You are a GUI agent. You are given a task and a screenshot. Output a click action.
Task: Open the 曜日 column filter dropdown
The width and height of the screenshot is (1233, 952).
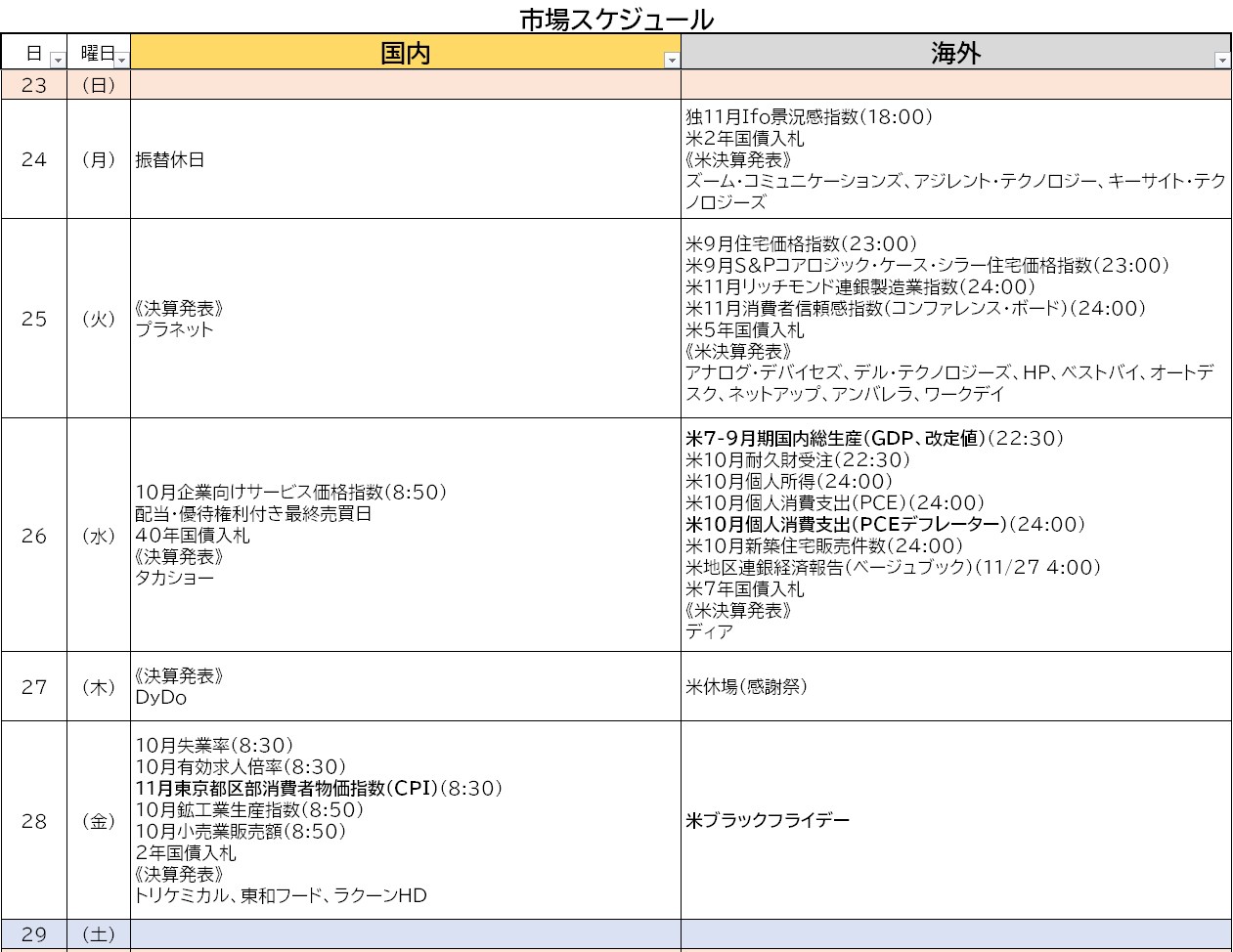pyautogui.click(x=122, y=61)
